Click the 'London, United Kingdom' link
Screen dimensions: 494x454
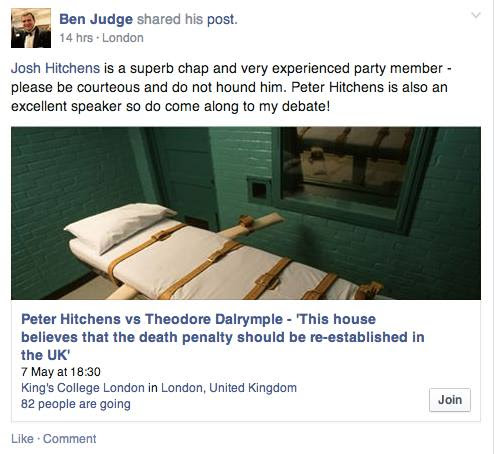pyautogui.click(x=229, y=388)
